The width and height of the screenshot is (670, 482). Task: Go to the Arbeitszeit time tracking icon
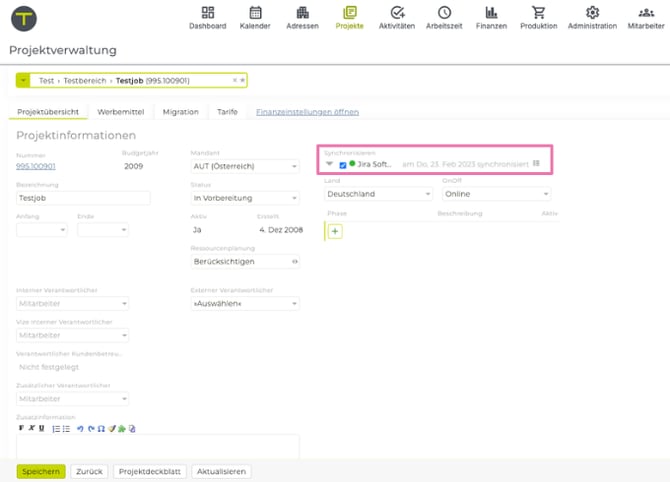pyautogui.click(x=444, y=16)
